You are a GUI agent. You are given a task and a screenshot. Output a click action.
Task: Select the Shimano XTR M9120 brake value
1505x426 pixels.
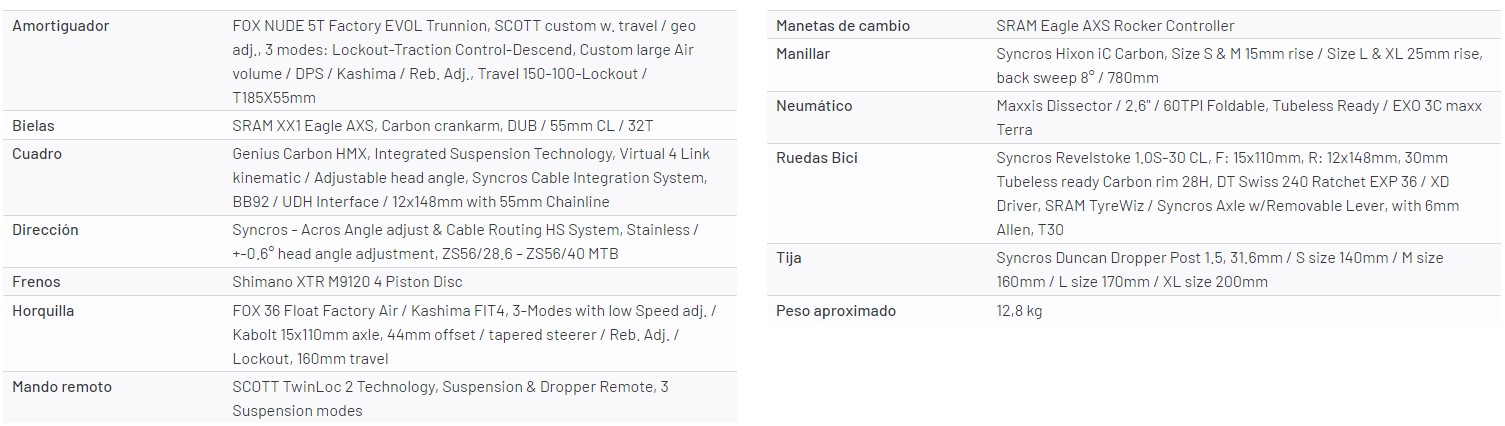coord(347,282)
